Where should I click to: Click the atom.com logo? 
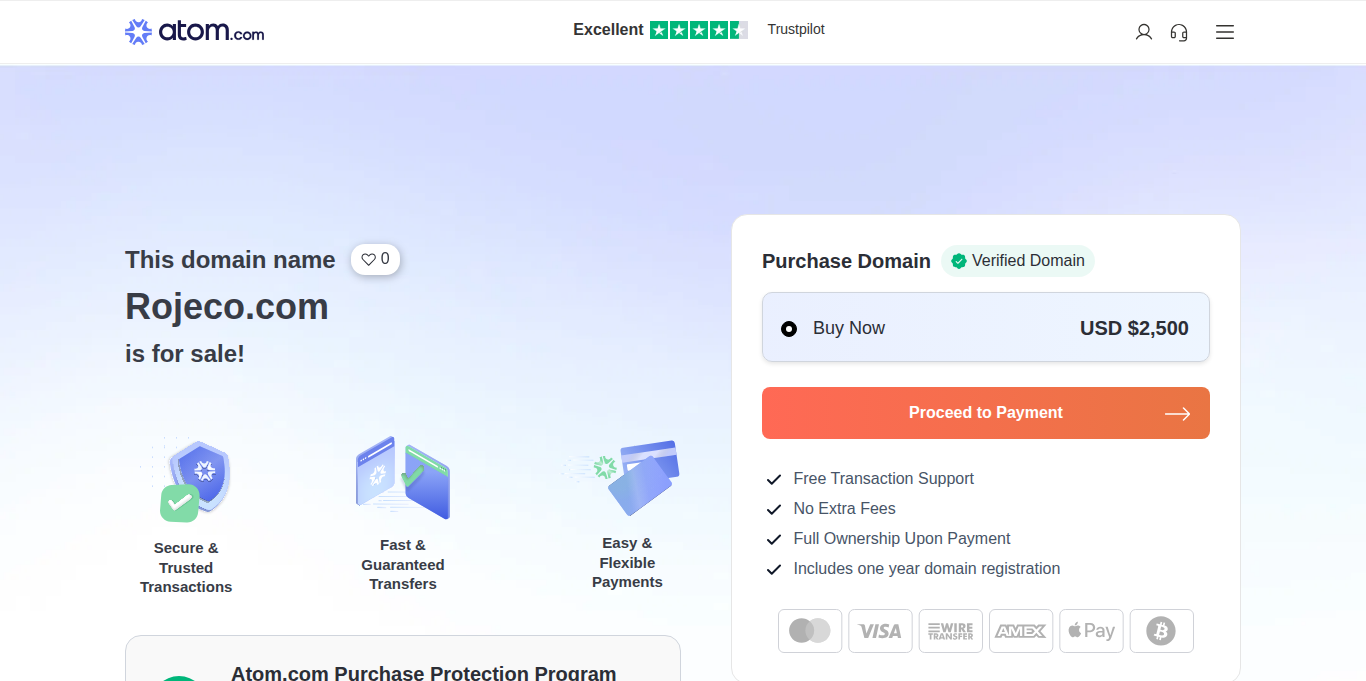click(194, 32)
